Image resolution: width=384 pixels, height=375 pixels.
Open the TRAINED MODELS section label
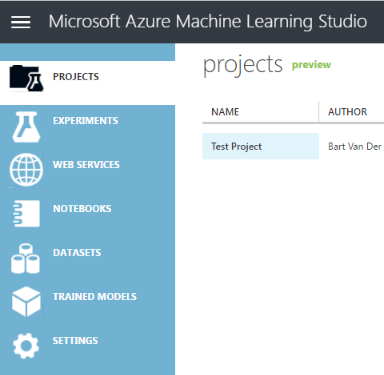95,296
